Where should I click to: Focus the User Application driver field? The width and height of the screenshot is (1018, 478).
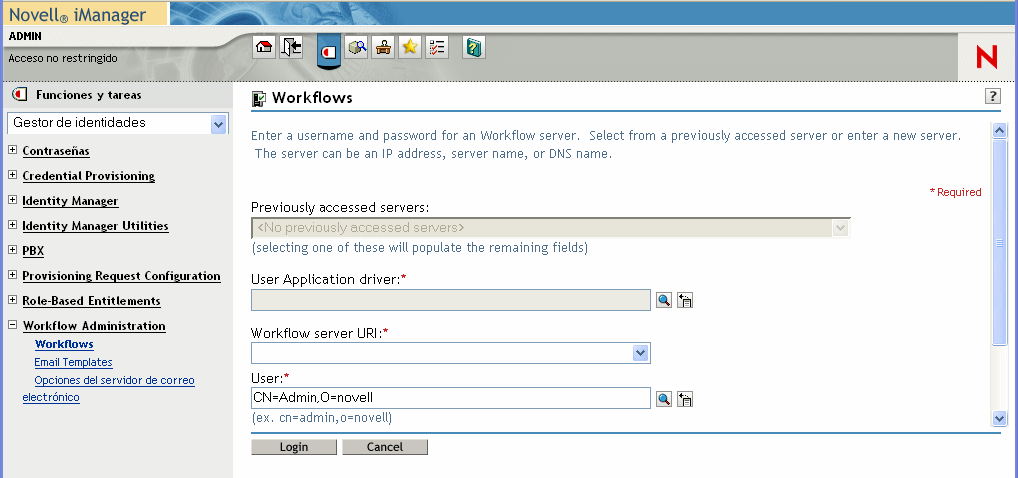tap(451, 300)
